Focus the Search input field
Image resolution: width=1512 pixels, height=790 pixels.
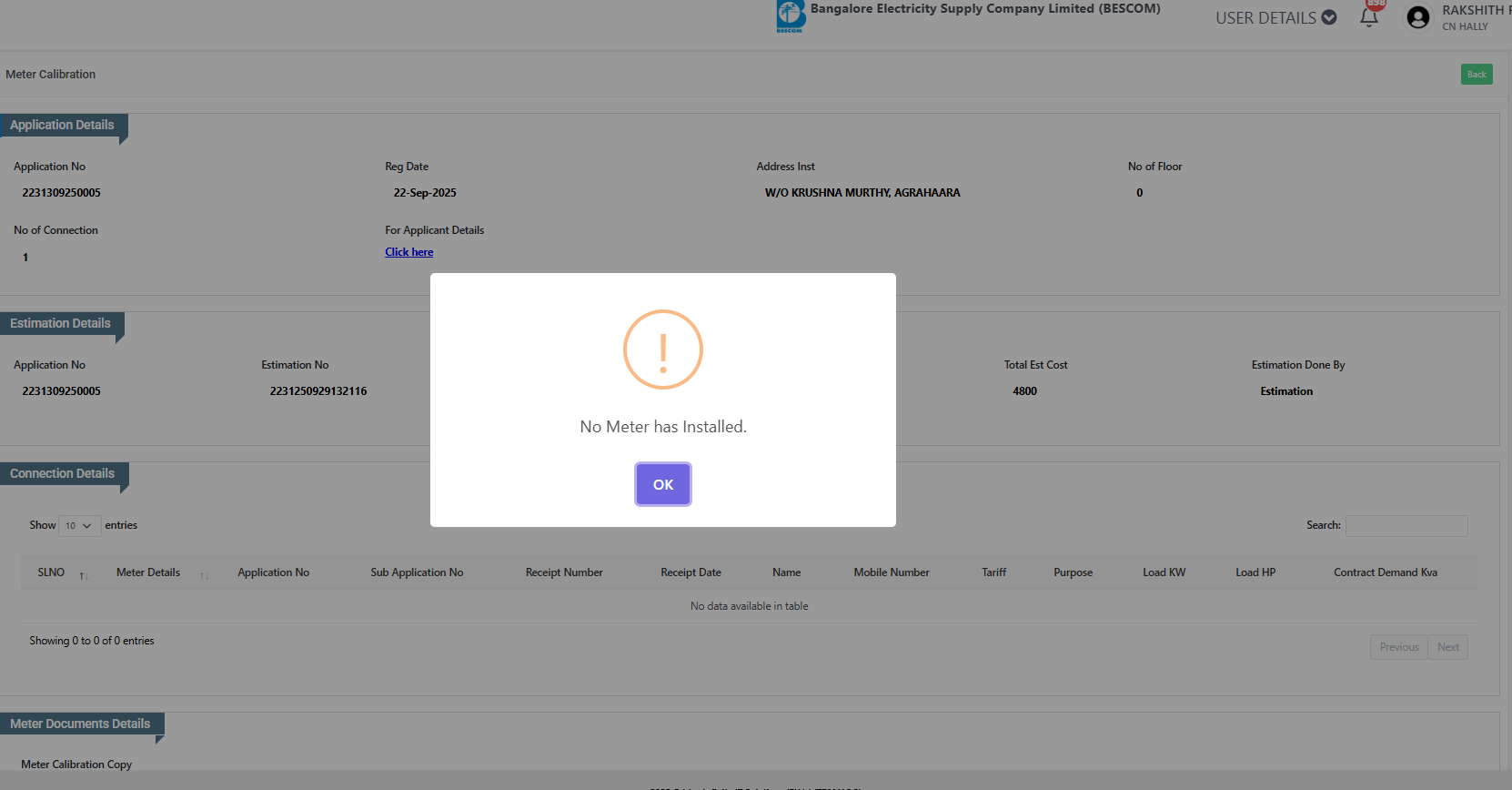coord(1406,526)
